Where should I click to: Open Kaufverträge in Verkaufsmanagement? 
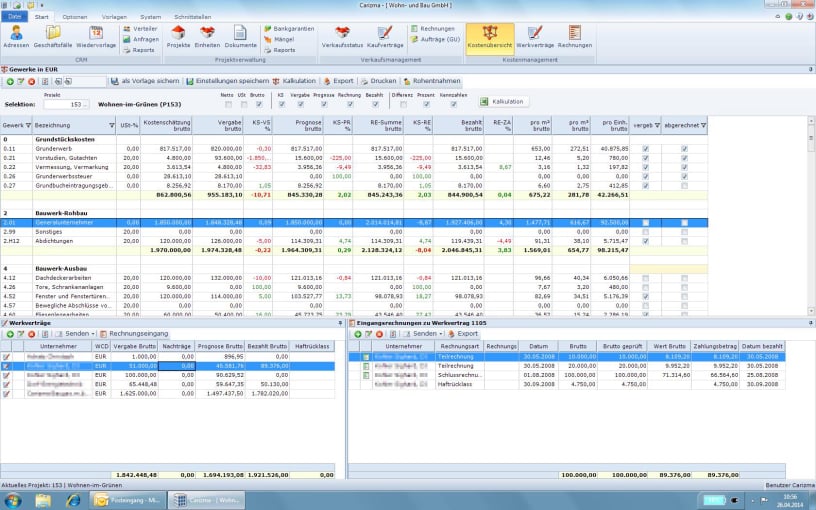click(385, 36)
